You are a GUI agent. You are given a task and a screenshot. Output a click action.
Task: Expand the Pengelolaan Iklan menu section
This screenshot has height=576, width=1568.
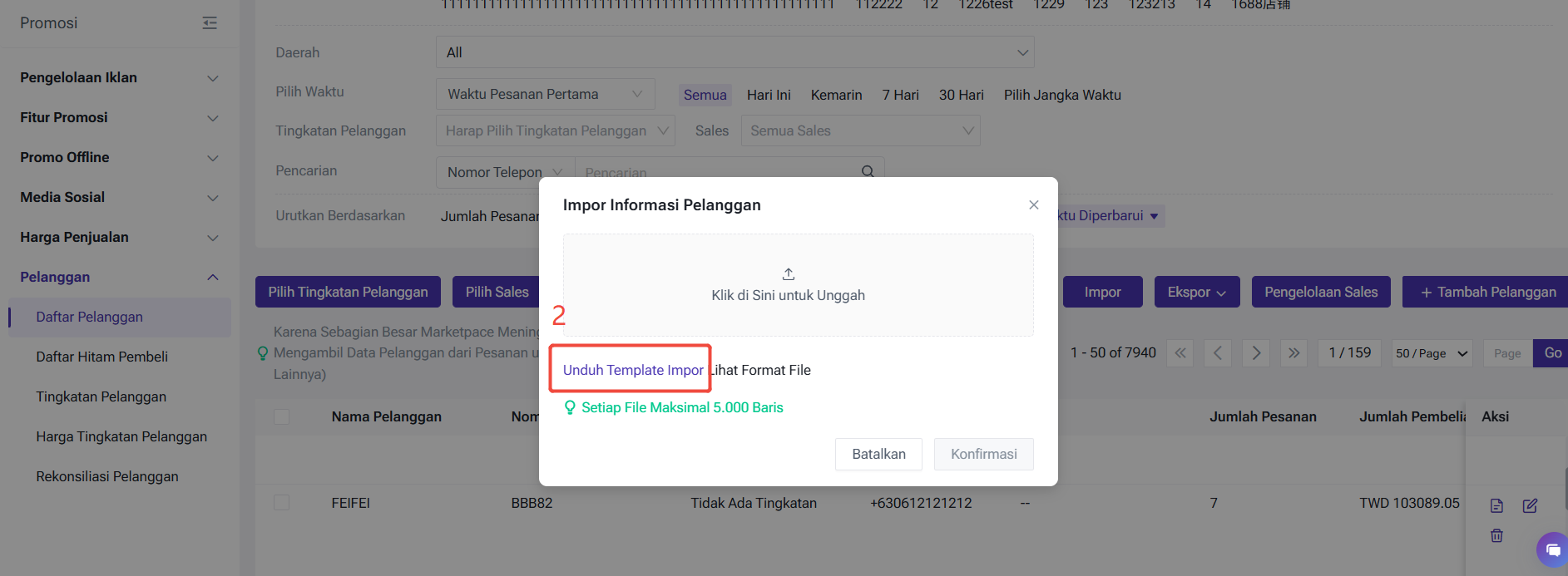(119, 77)
